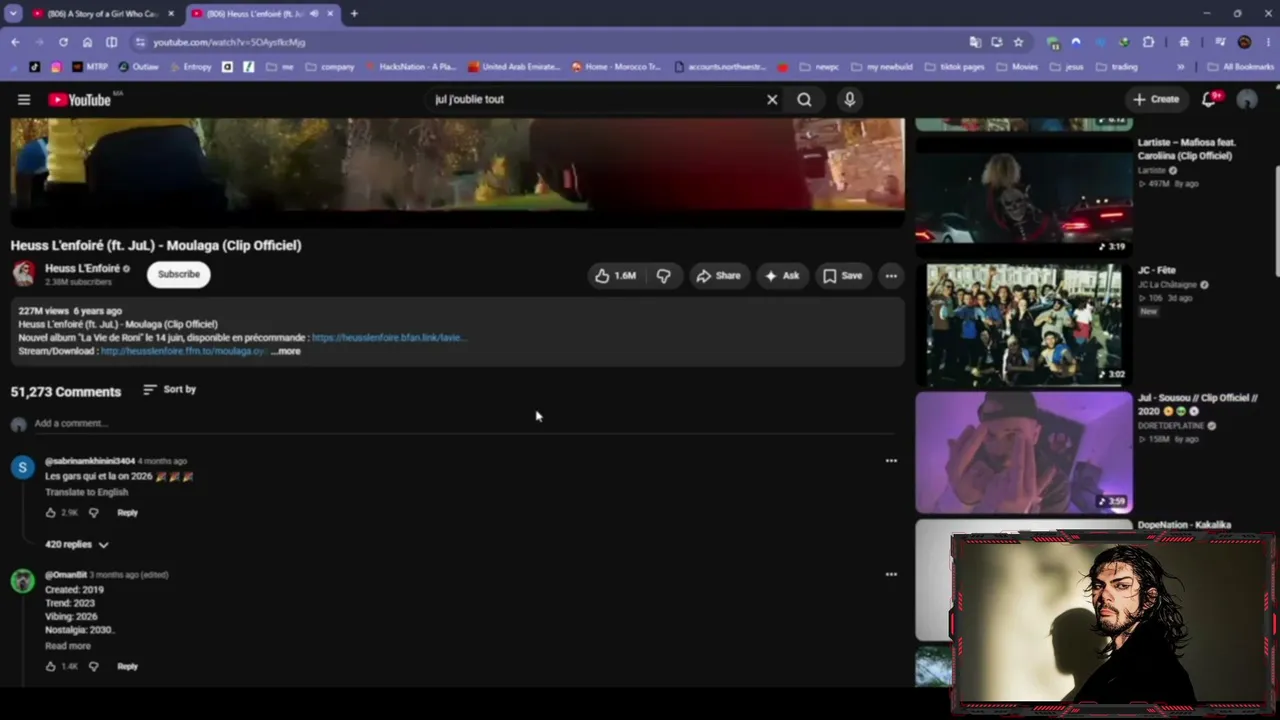Screen dimensions: 1280x720
Task: Open more actions under the video
Action: click(891, 276)
